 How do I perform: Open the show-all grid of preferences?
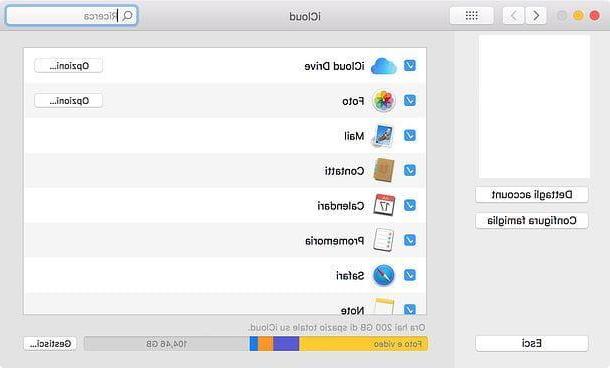coord(472,16)
